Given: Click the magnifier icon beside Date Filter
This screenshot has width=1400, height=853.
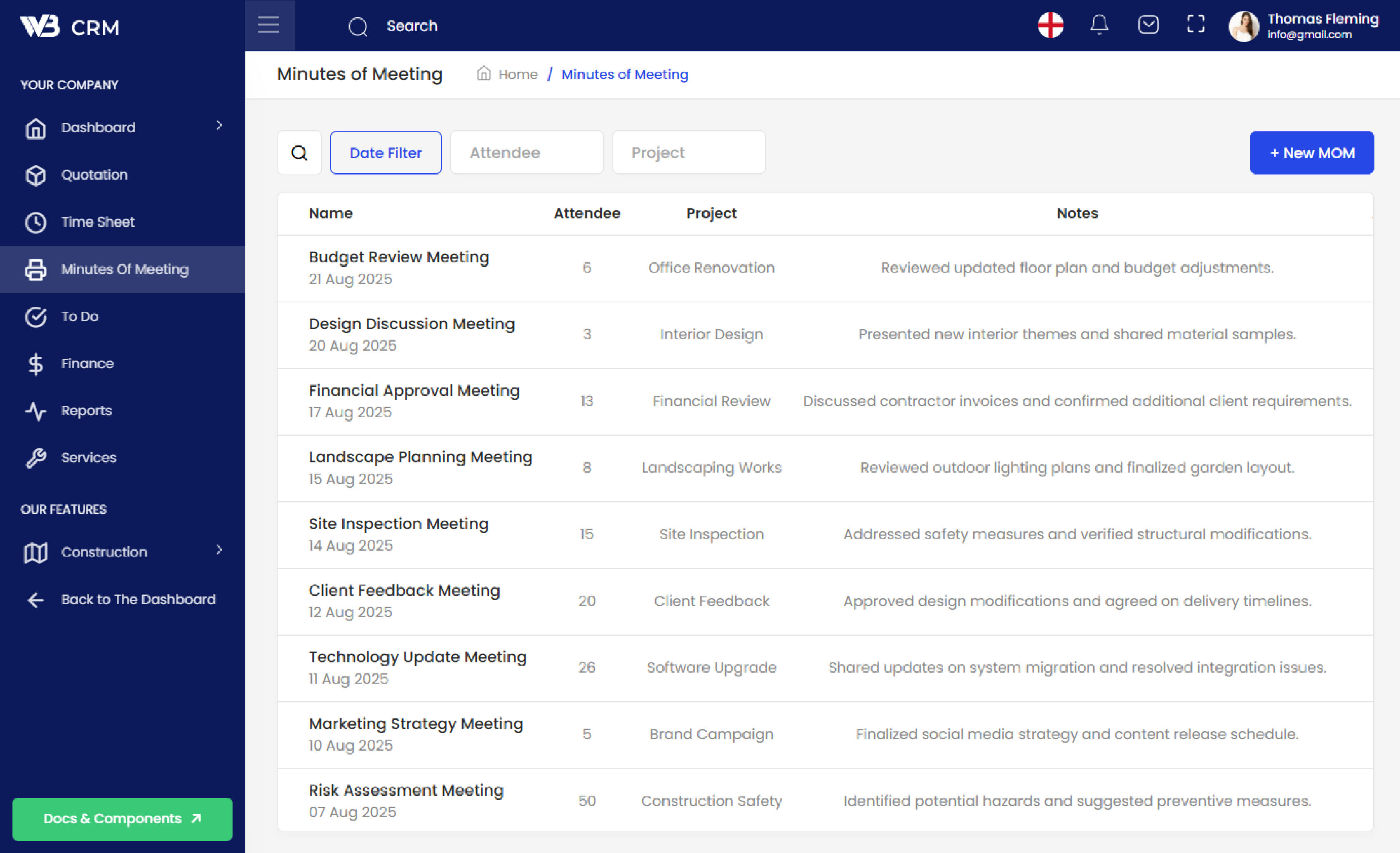Looking at the screenshot, I should [x=300, y=153].
